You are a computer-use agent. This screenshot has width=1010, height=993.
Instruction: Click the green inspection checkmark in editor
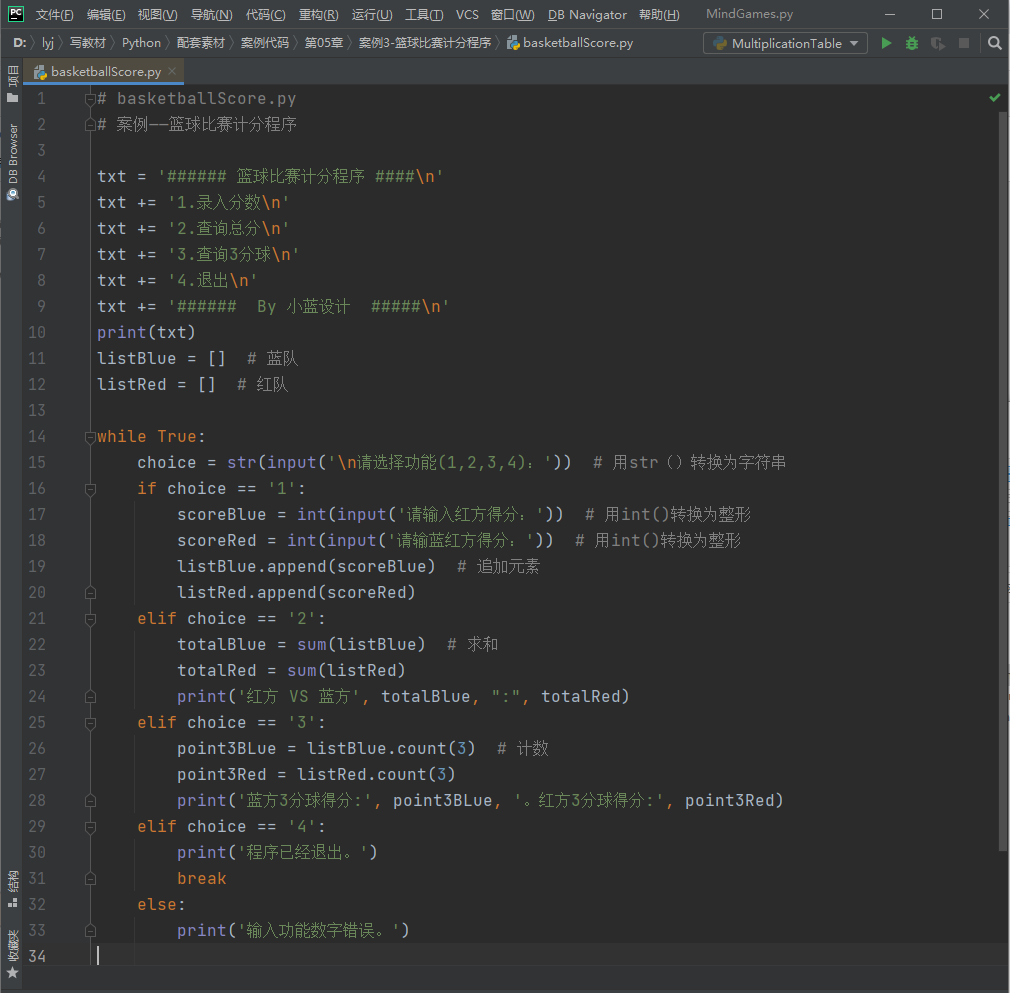click(994, 98)
